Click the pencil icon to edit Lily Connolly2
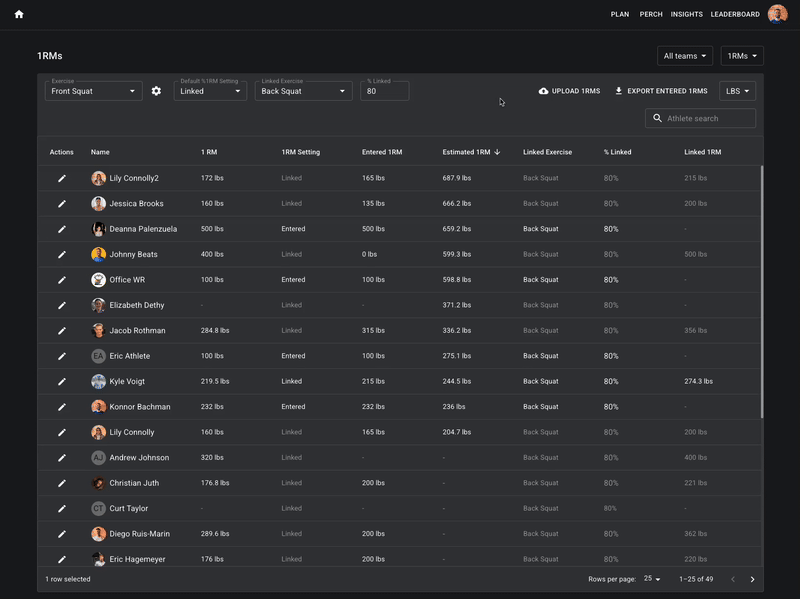Viewport: 800px width, 599px height. coord(61,177)
